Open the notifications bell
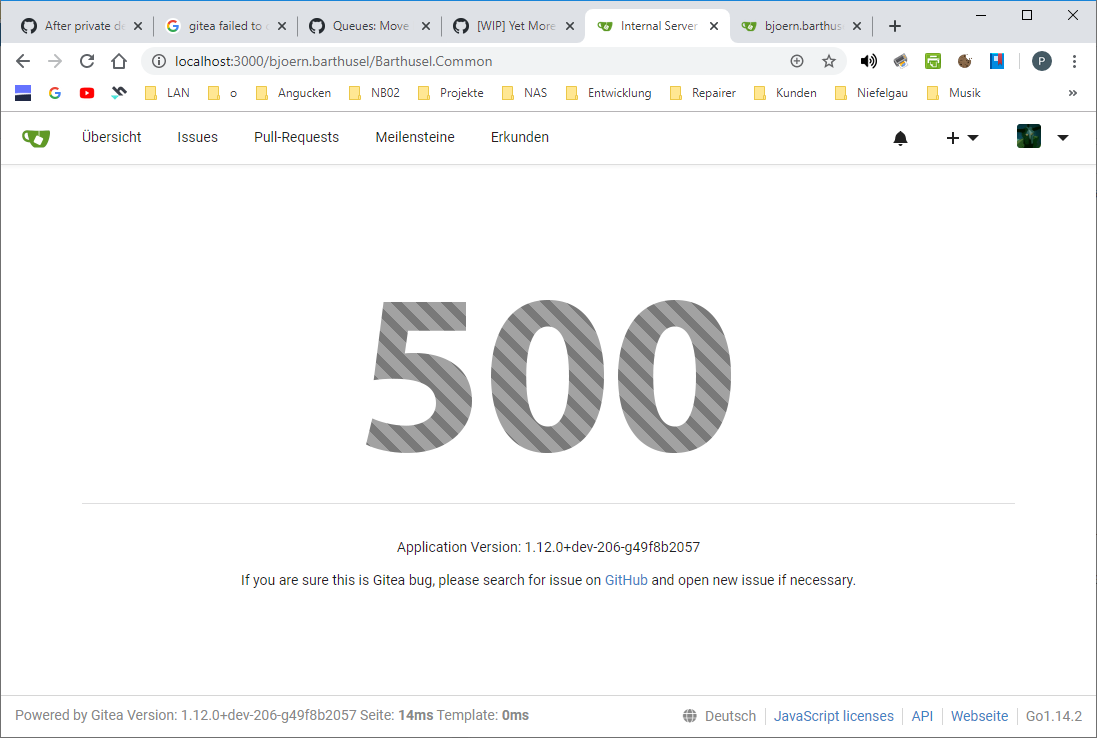The image size is (1097, 738). point(900,138)
